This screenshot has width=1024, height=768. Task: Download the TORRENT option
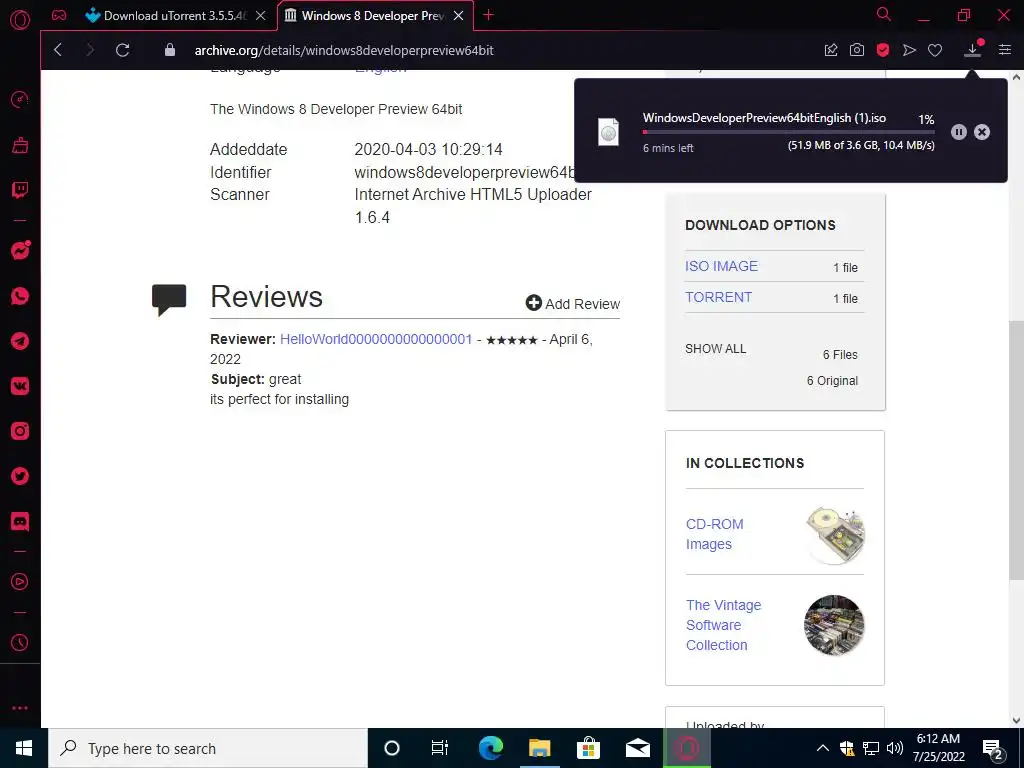coord(718,297)
